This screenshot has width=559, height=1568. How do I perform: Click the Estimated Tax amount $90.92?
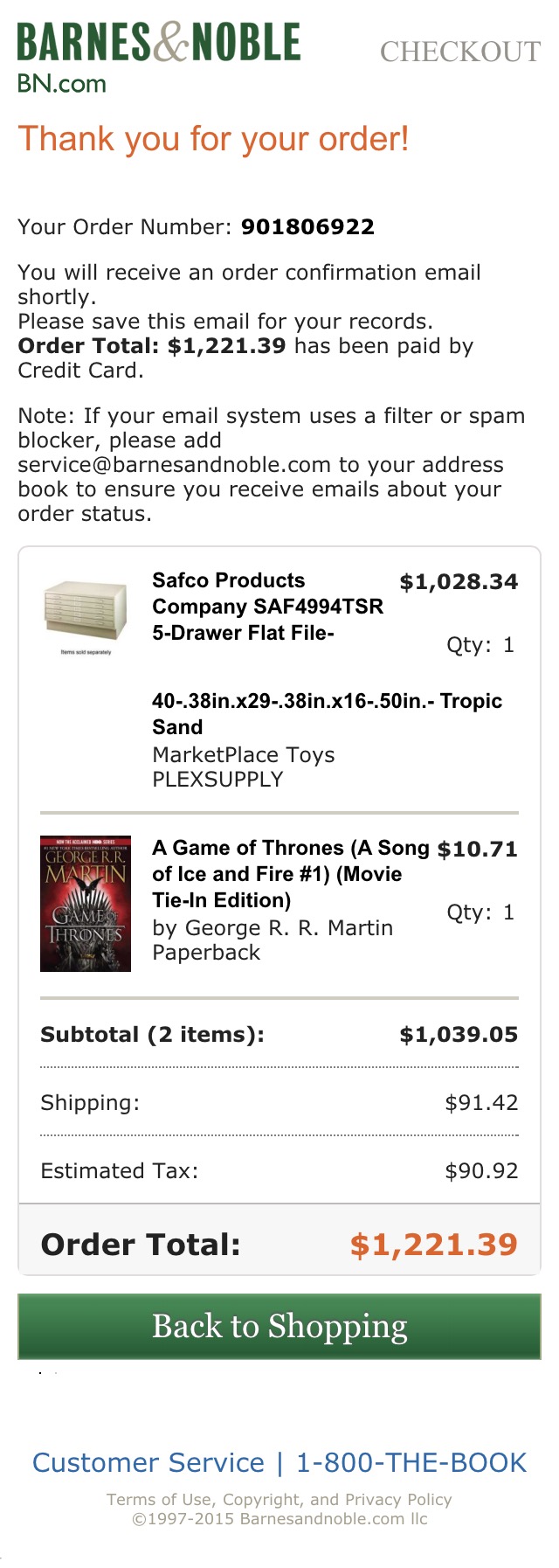pyautogui.click(x=481, y=1171)
